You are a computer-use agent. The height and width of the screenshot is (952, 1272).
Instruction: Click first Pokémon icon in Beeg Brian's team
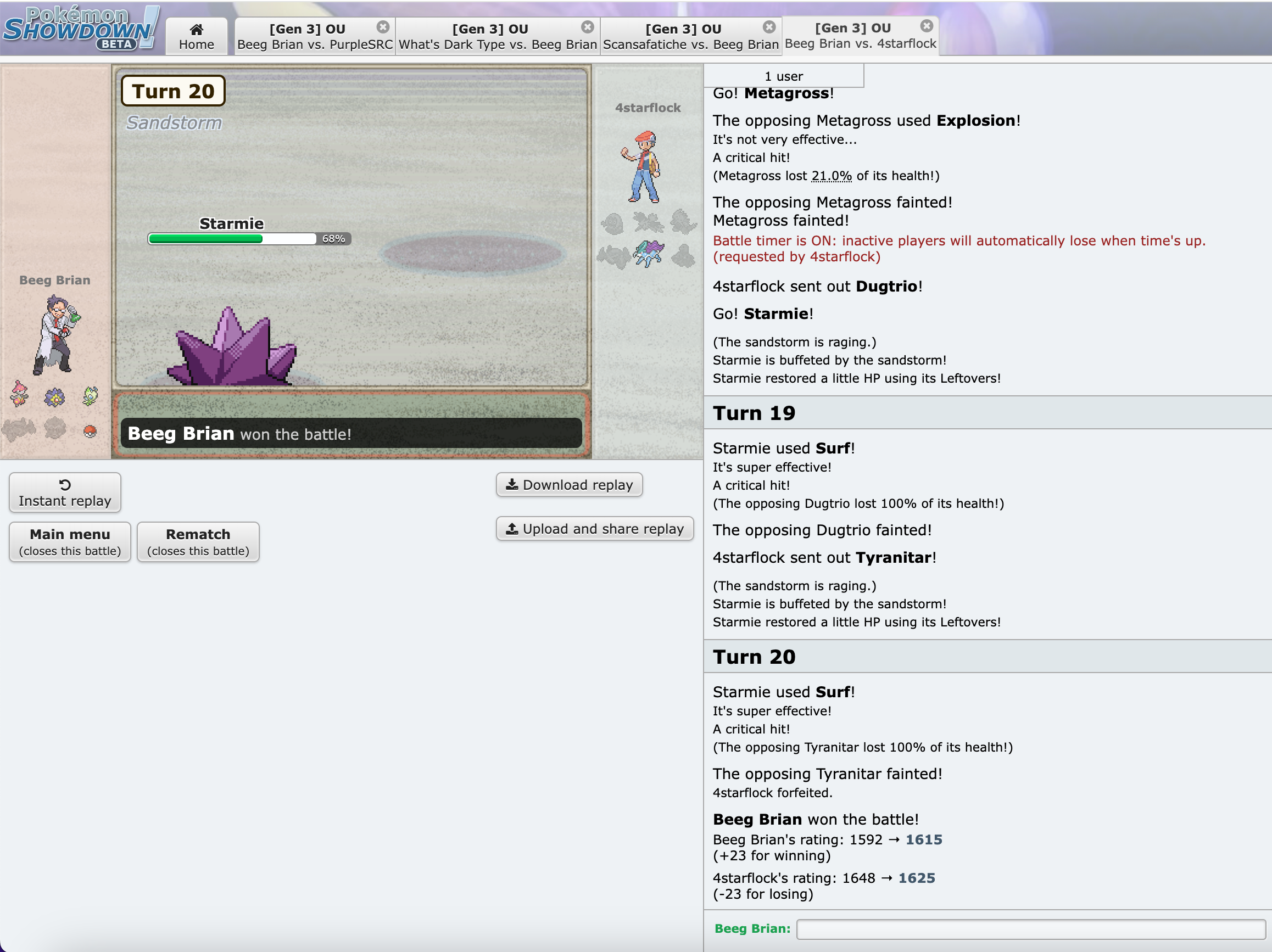tap(20, 394)
